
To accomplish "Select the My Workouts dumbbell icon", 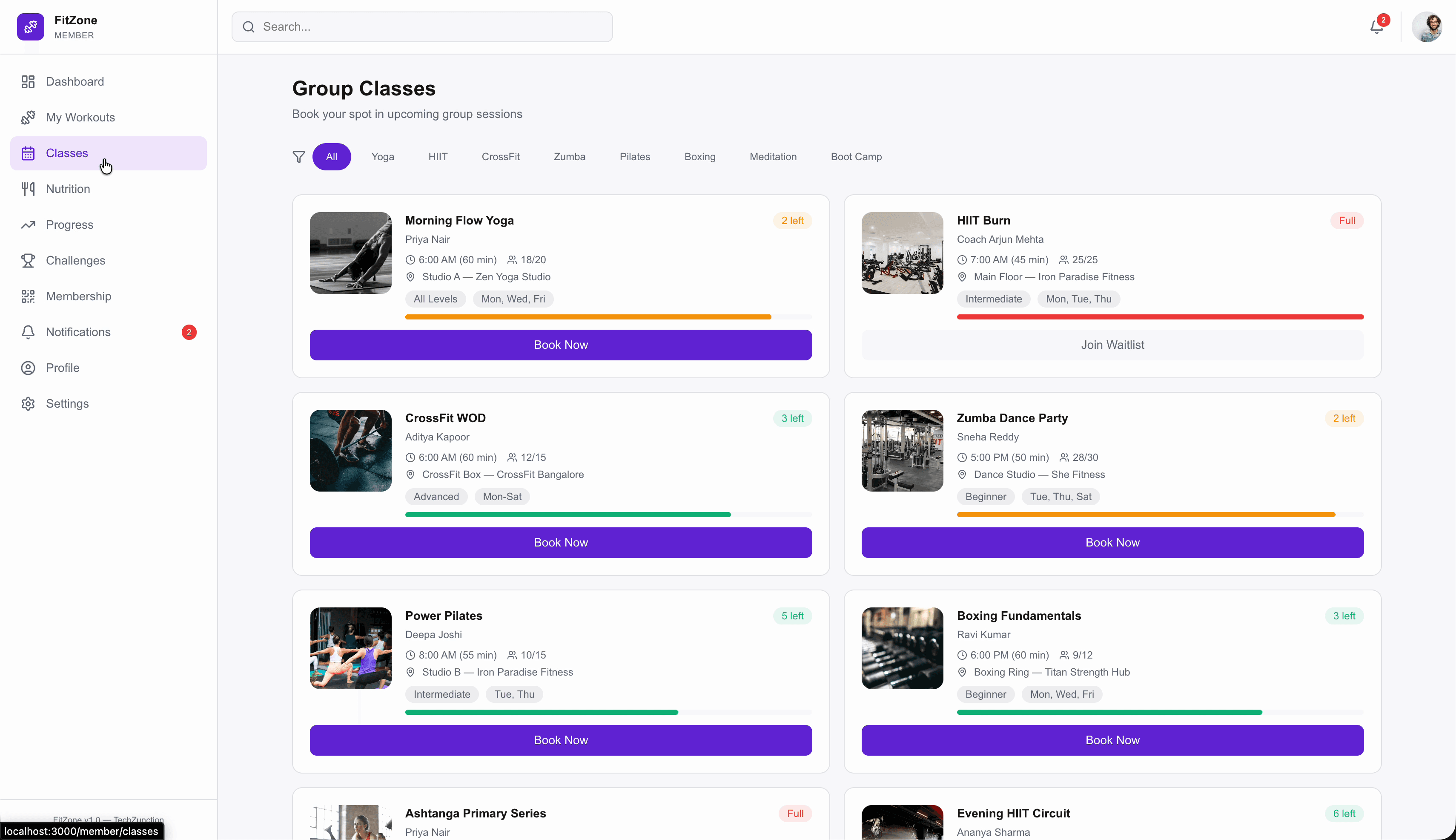I will 28,117.
